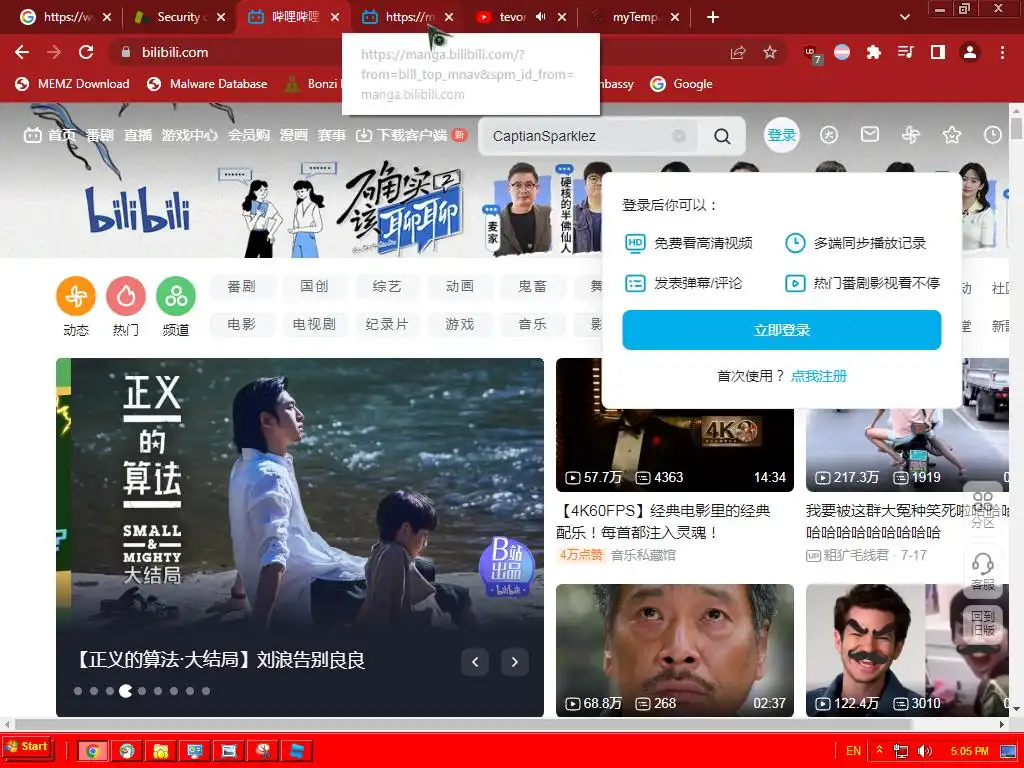Click the 登录 login avatar button

coord(781,135)
